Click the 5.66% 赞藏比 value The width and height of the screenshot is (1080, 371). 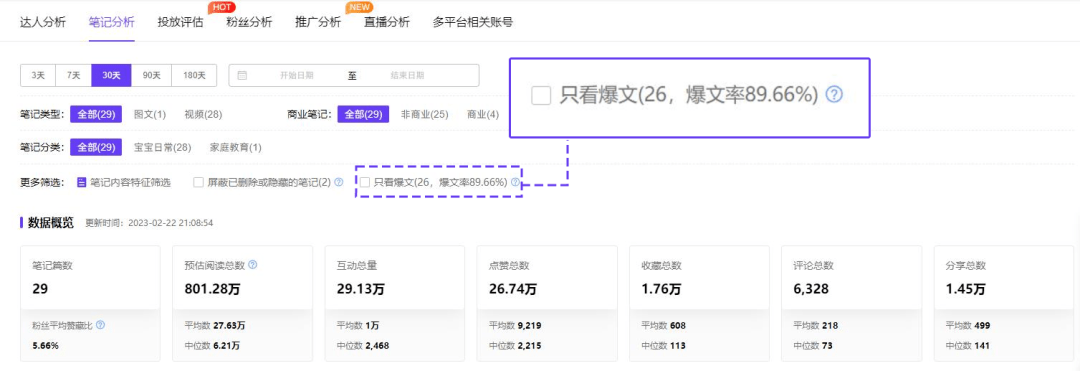click(x=45, y=346)
